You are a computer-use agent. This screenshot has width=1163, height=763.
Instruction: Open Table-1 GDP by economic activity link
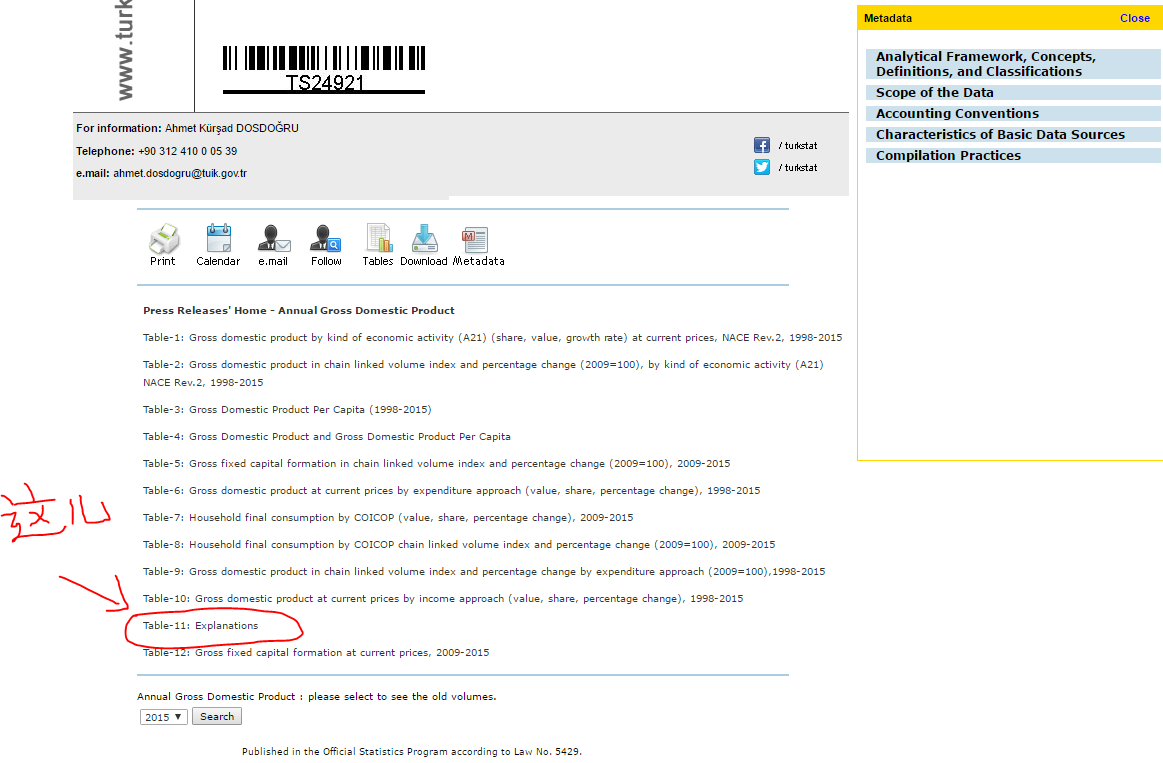492,337
